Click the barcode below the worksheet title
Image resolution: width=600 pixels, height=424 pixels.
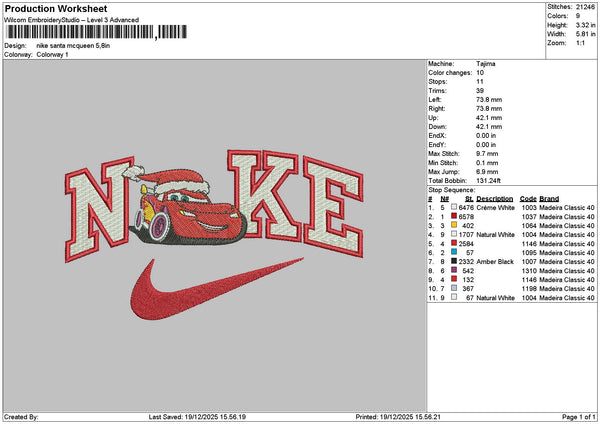click(x=96, y=32)
